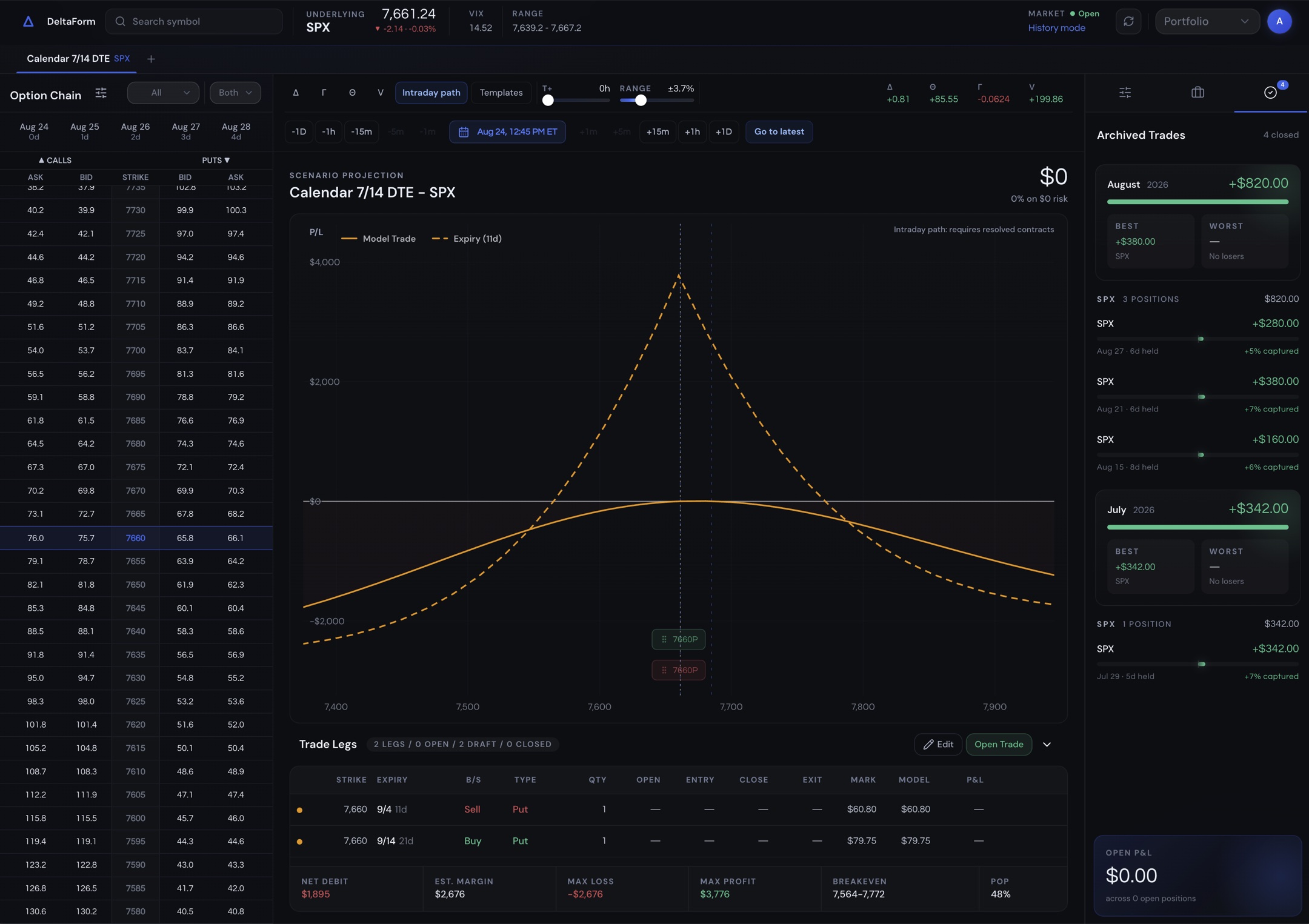Toggle Theta greek chart view
Image resolution: width=1309 pixels, height=924 pixels.
click(x=352, y=93)
